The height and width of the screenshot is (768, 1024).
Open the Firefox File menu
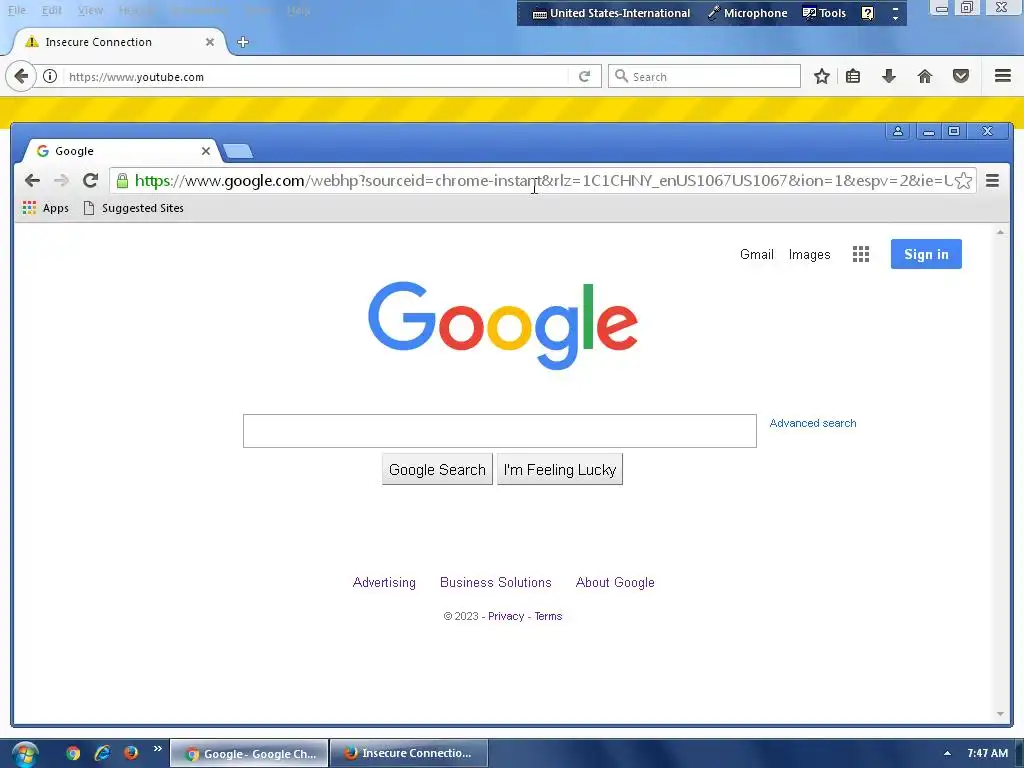(x=17, y=10)
